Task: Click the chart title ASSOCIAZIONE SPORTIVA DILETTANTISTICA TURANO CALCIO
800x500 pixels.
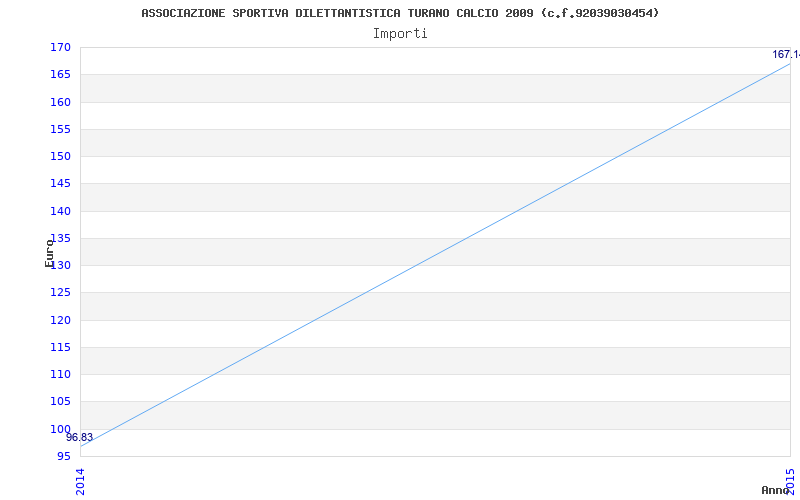Action: coord(400,13)
